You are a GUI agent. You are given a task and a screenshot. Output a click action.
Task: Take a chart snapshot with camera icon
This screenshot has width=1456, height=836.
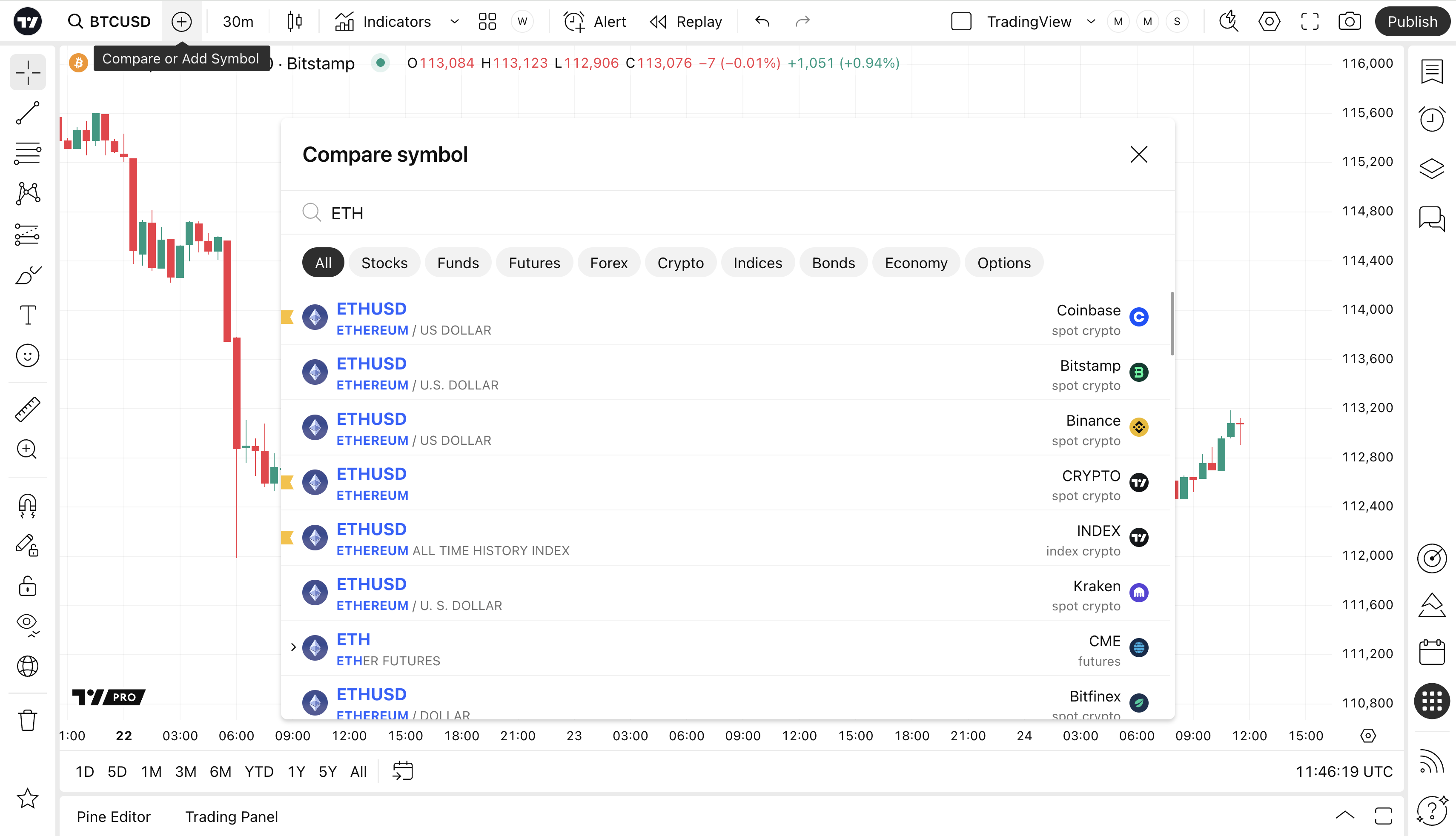point(1349,22)
